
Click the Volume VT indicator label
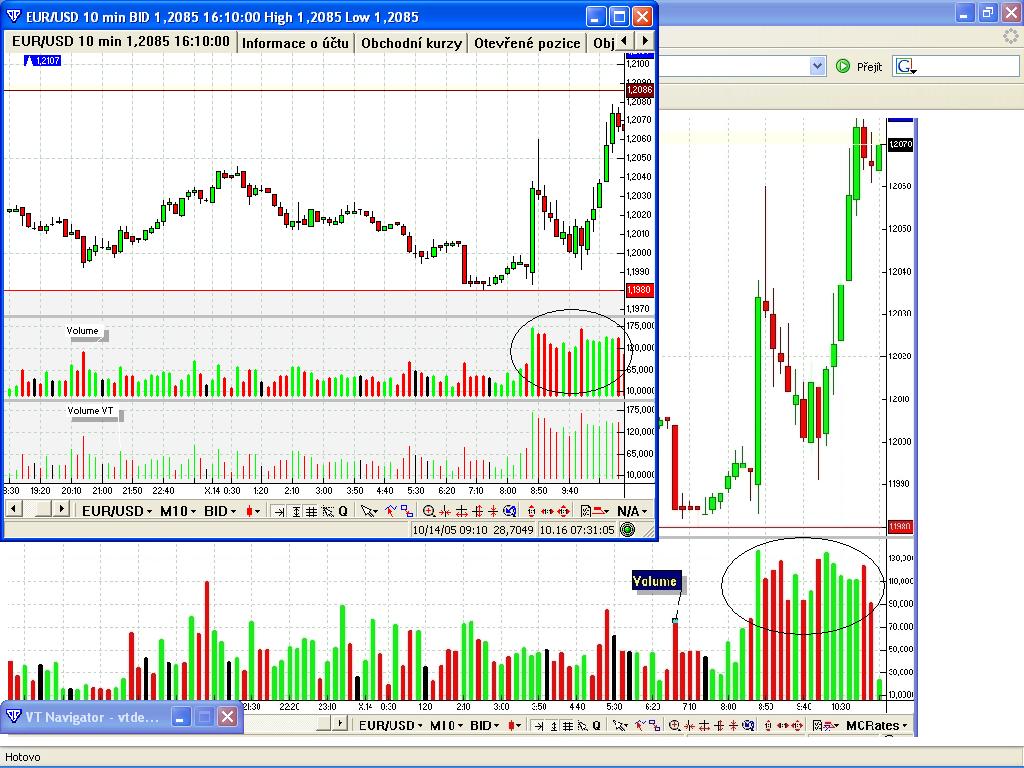tap(91, 411)
